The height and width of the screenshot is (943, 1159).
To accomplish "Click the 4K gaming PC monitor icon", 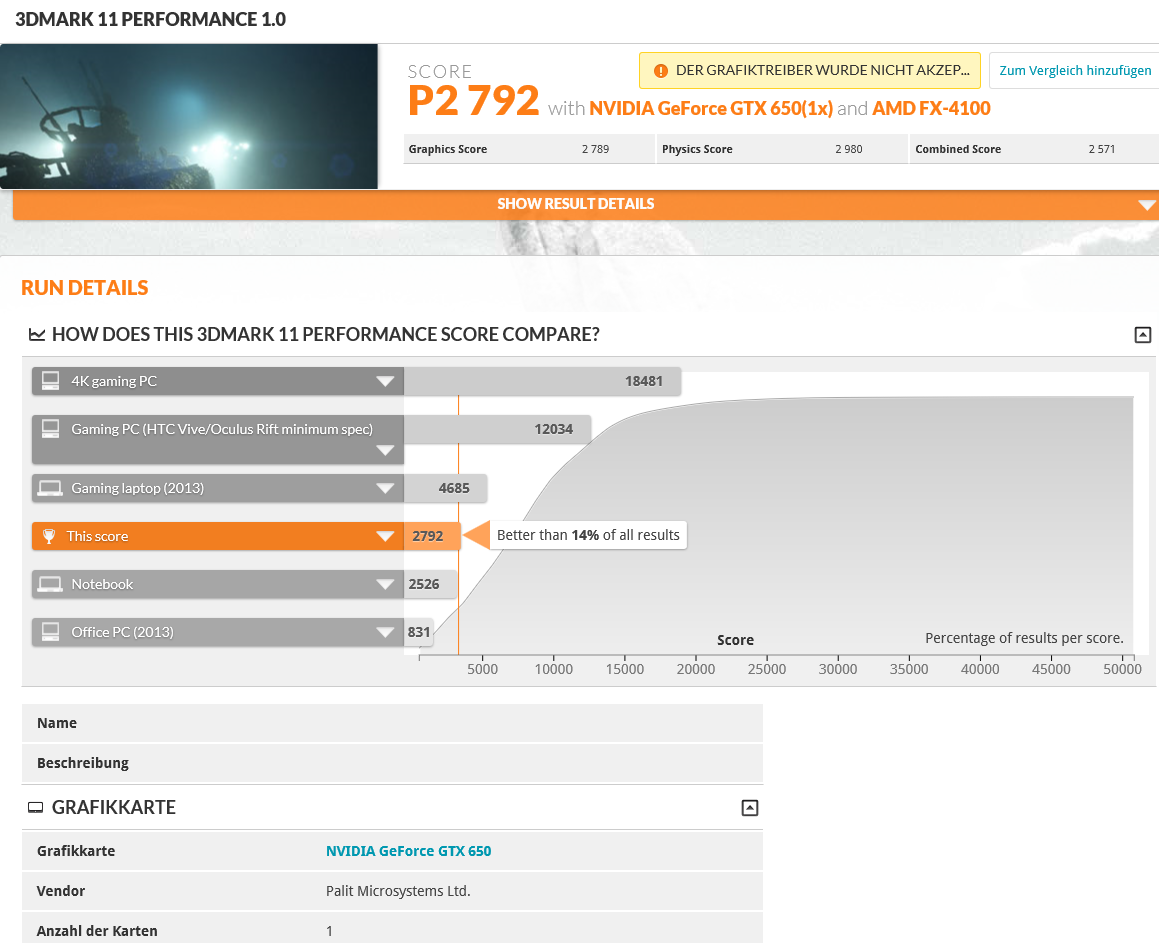I will [x=50, y=381].
